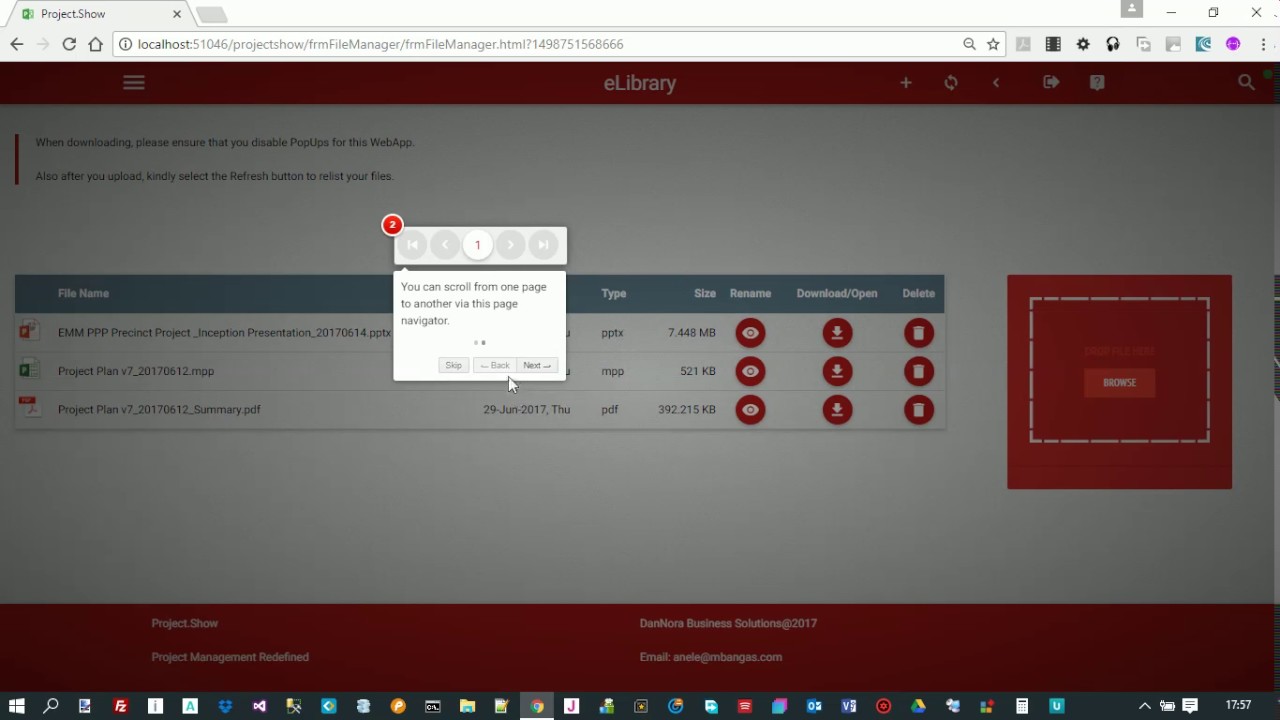Go to previous page in page navigator
The width and height of the screenshot is (1280, 720).
click(445, 245)
